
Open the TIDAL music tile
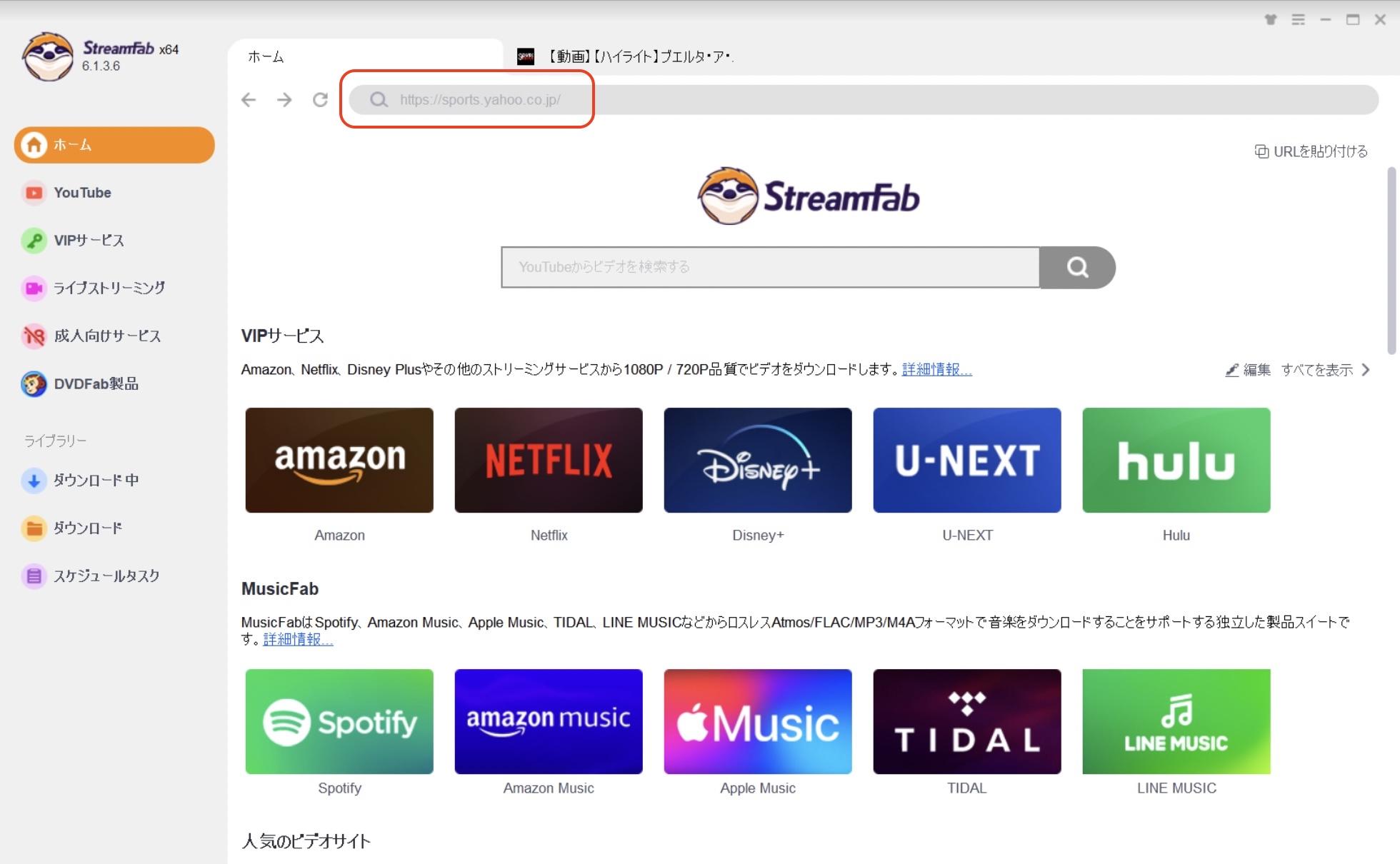coord(967,721)
